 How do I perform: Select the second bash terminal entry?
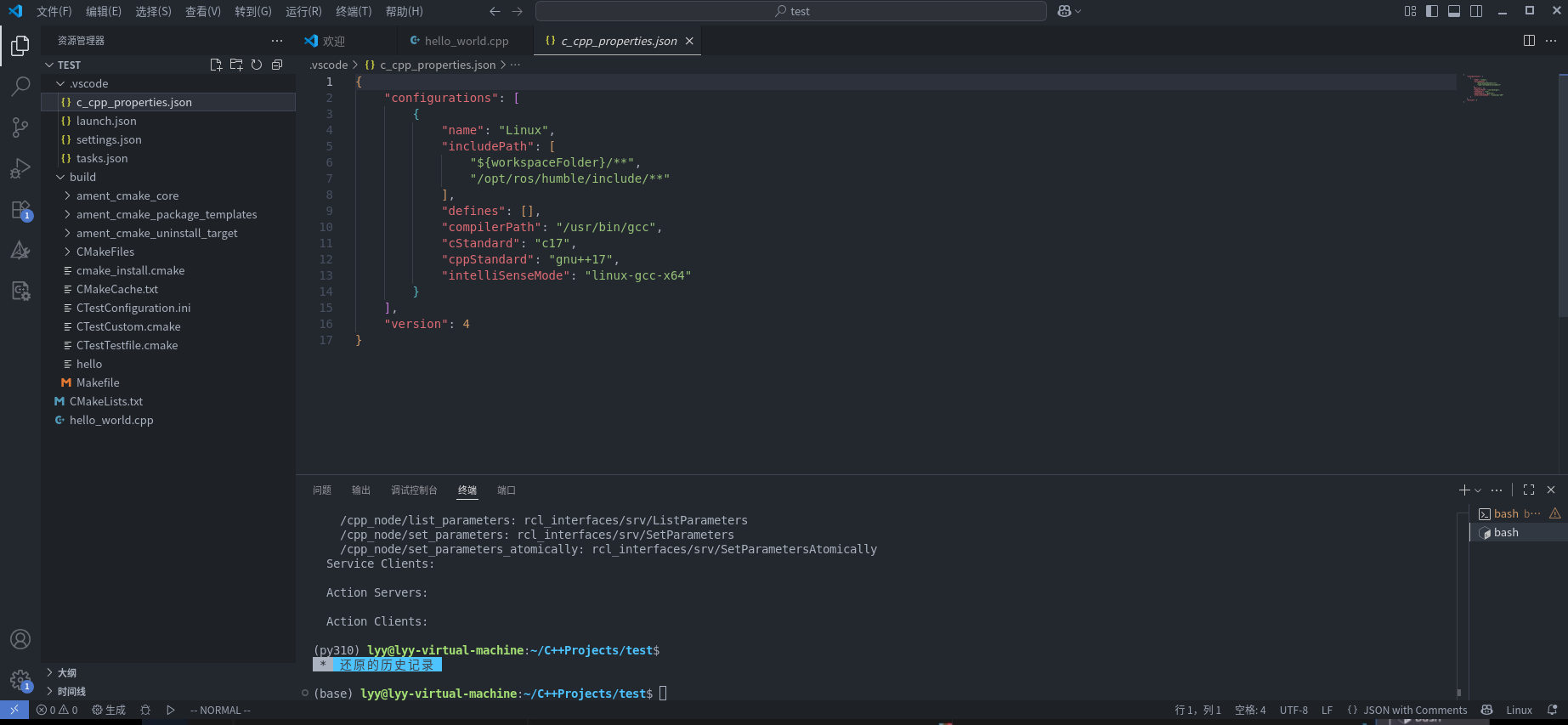coord(1519,532)
